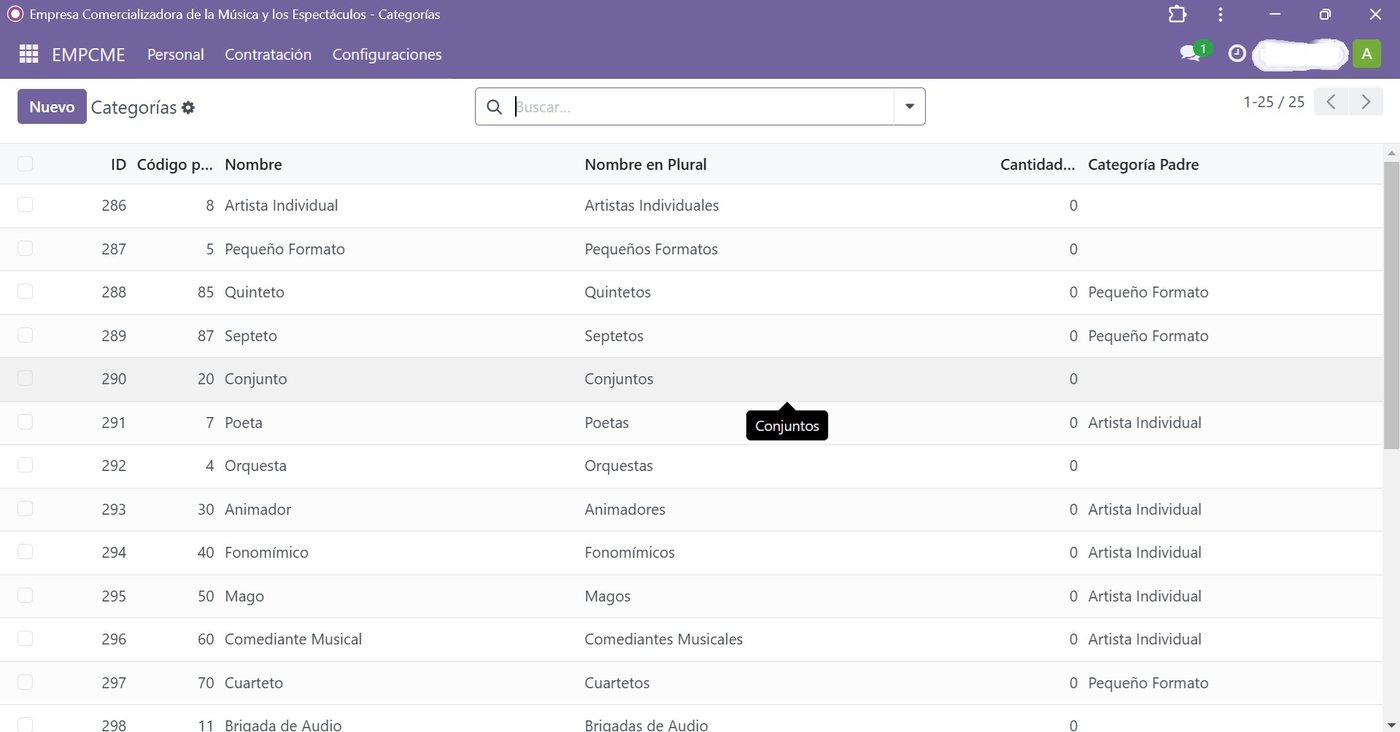Sort by the Nombre column header

[253, 164]
